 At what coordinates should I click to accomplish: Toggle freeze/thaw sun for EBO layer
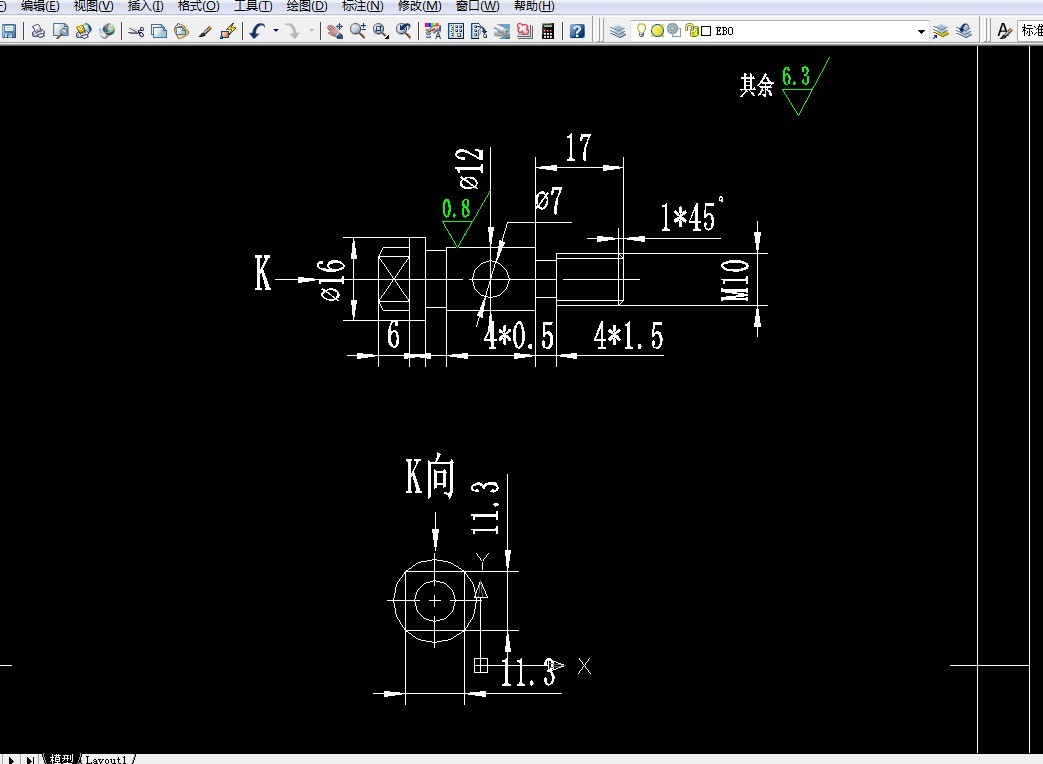click(x=657, y=31)
